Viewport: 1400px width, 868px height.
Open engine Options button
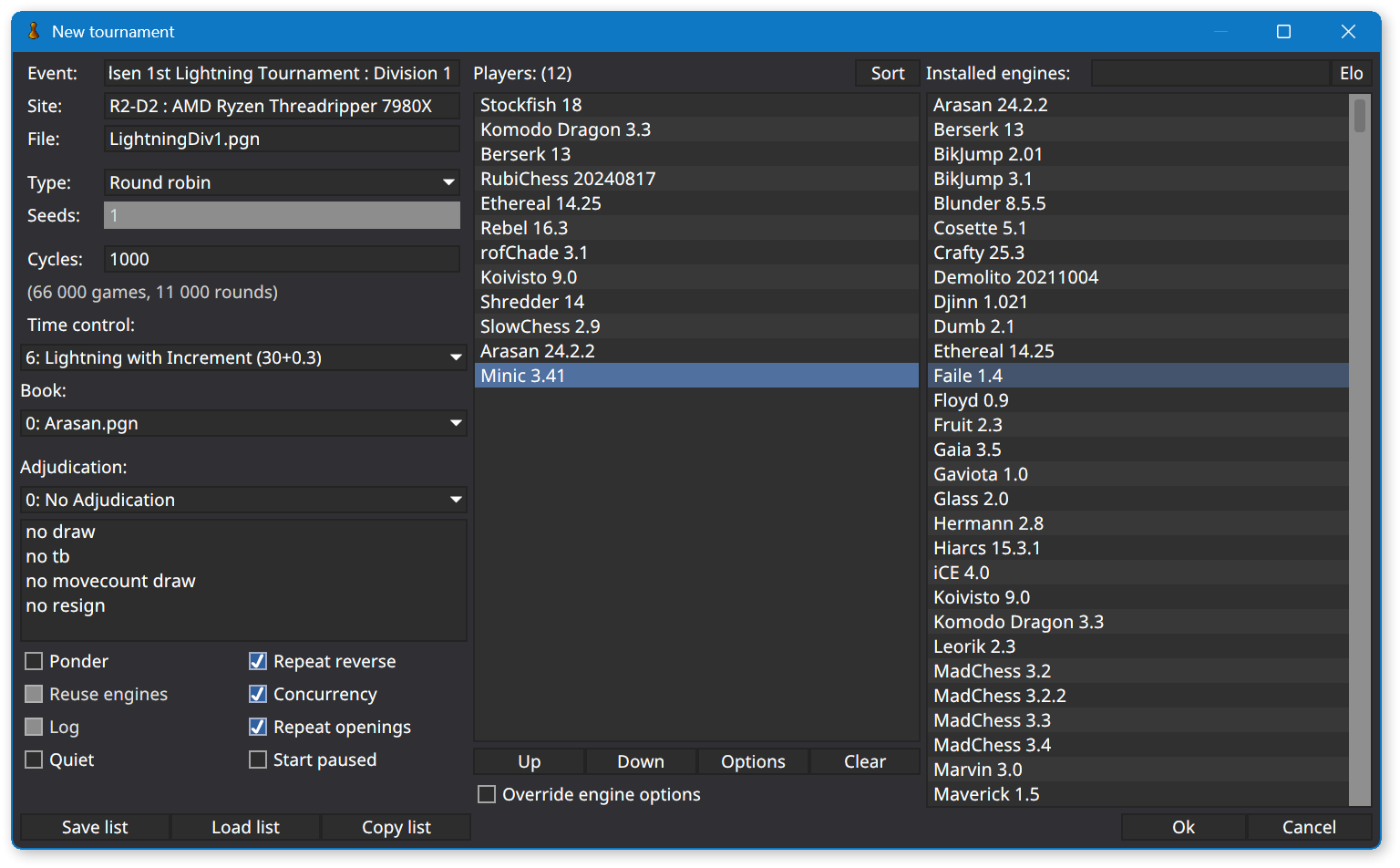(753, 761)
